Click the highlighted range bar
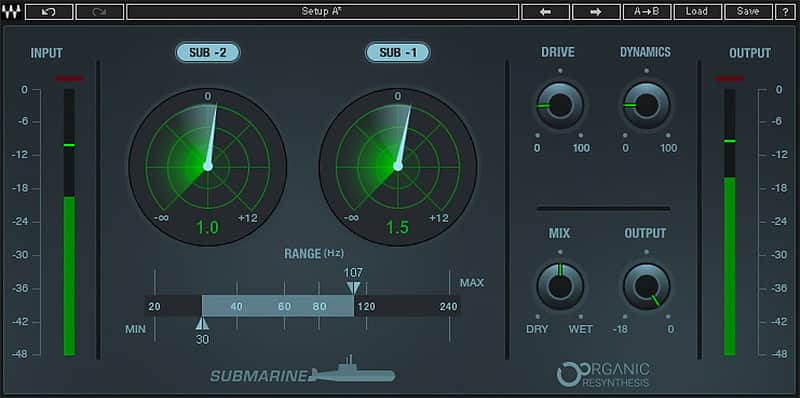The width and height of the screenshot is (800, 398). point(278,306)
